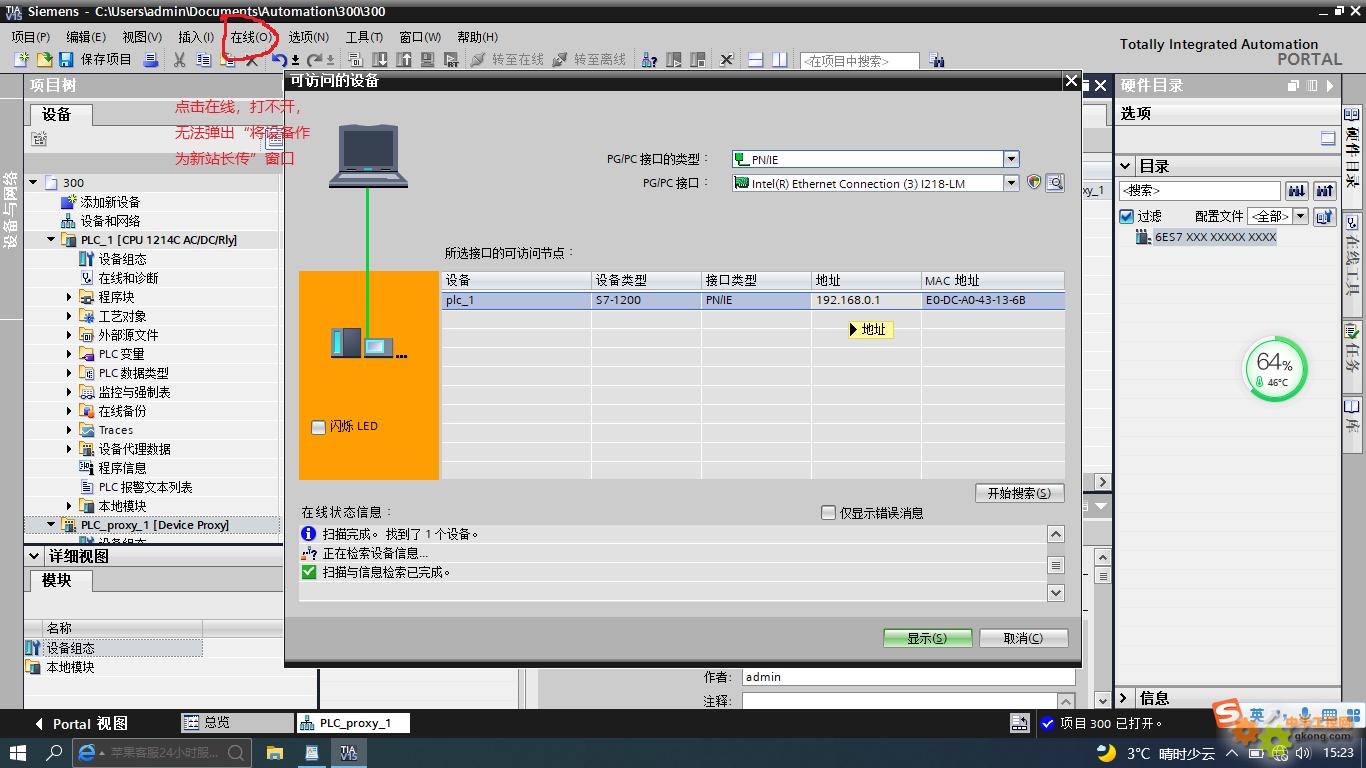The height and width of the screenshot is (768, 1366).
Task: Expand the 程序块 tree node
Action: click(70, 297)
